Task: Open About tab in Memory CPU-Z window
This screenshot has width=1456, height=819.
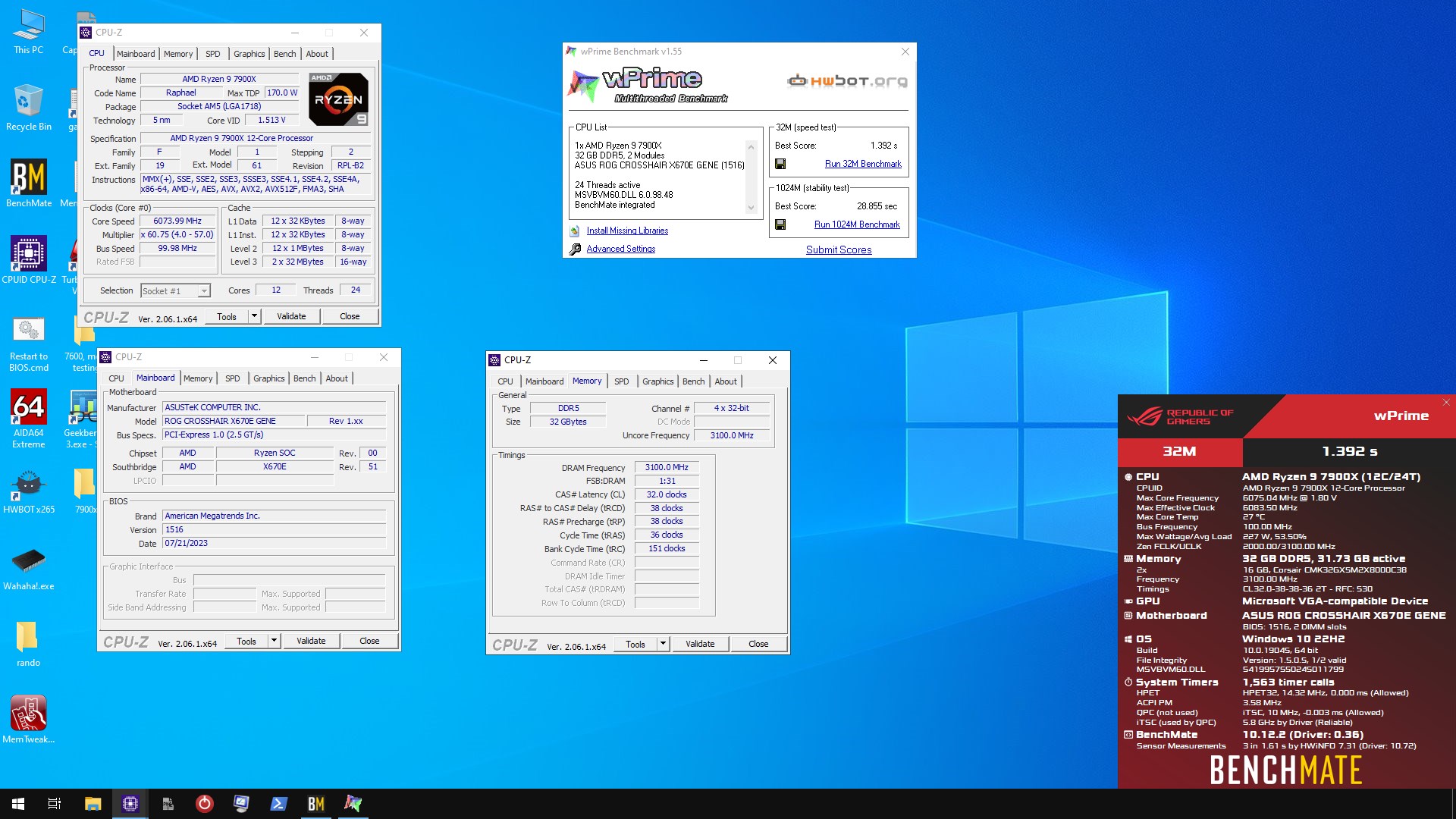Action: pos(726,381)
